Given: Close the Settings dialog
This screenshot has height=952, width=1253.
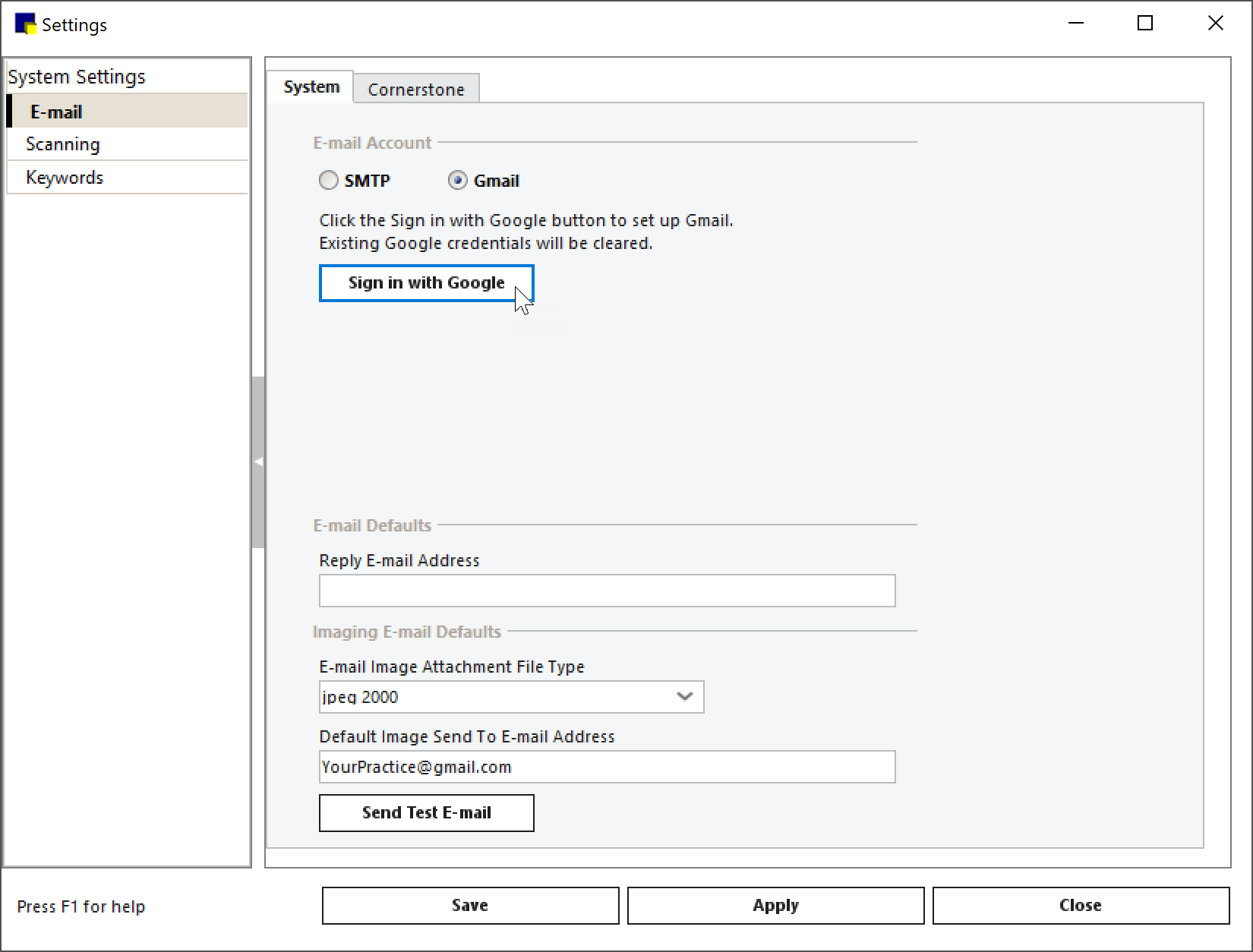Looking at the screenshot, I should 1080,905.
